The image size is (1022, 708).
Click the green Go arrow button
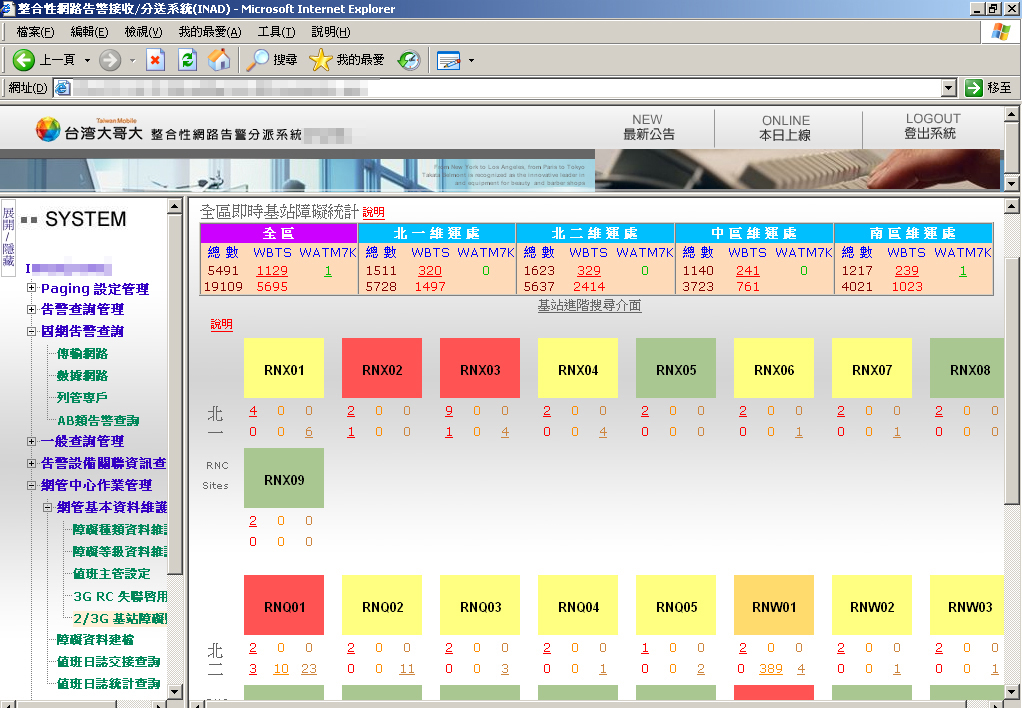(x=974, y=88)
